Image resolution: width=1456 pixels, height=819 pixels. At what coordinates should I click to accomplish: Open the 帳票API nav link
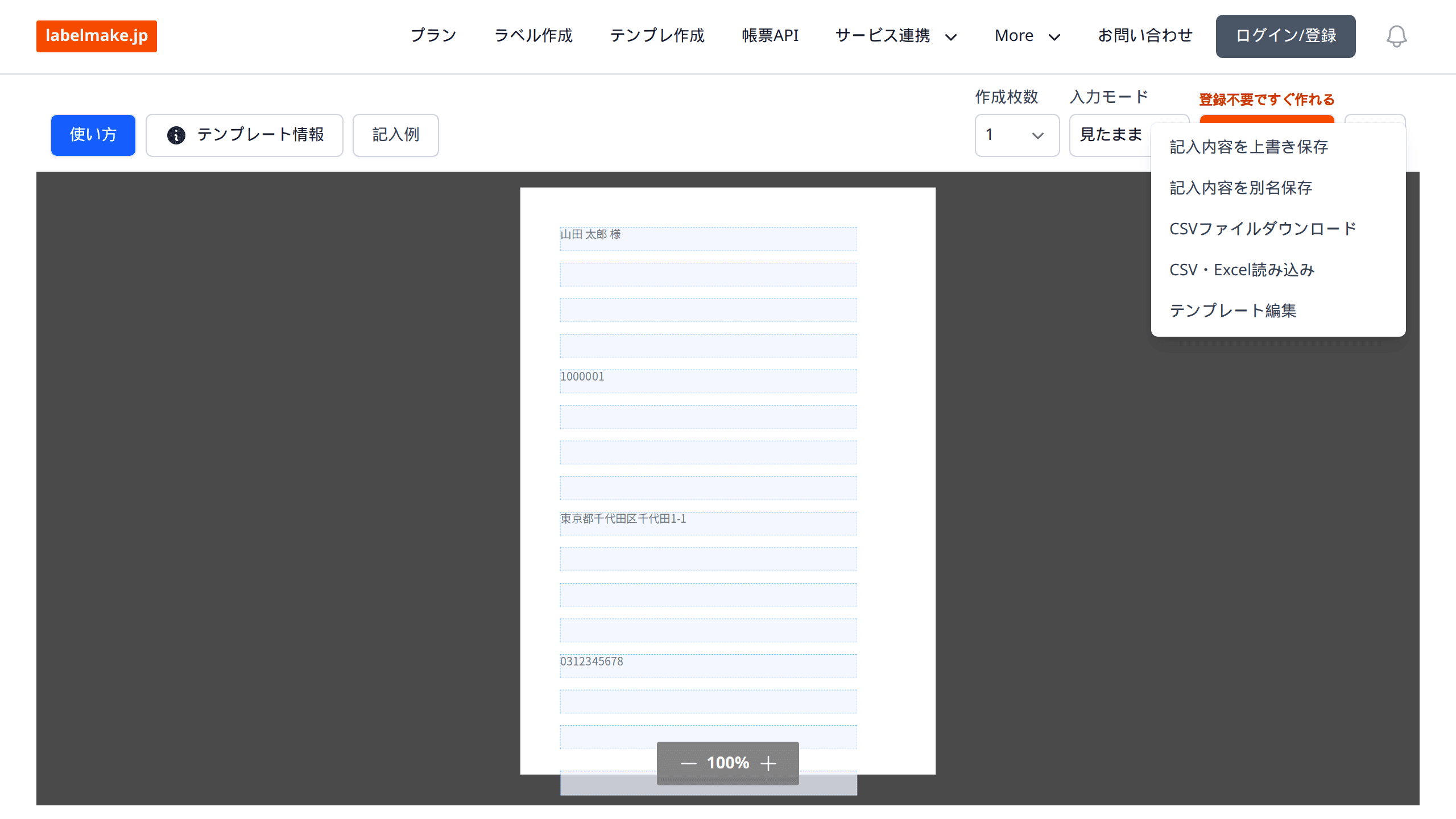pyautogui.click(x=770, y=36)
